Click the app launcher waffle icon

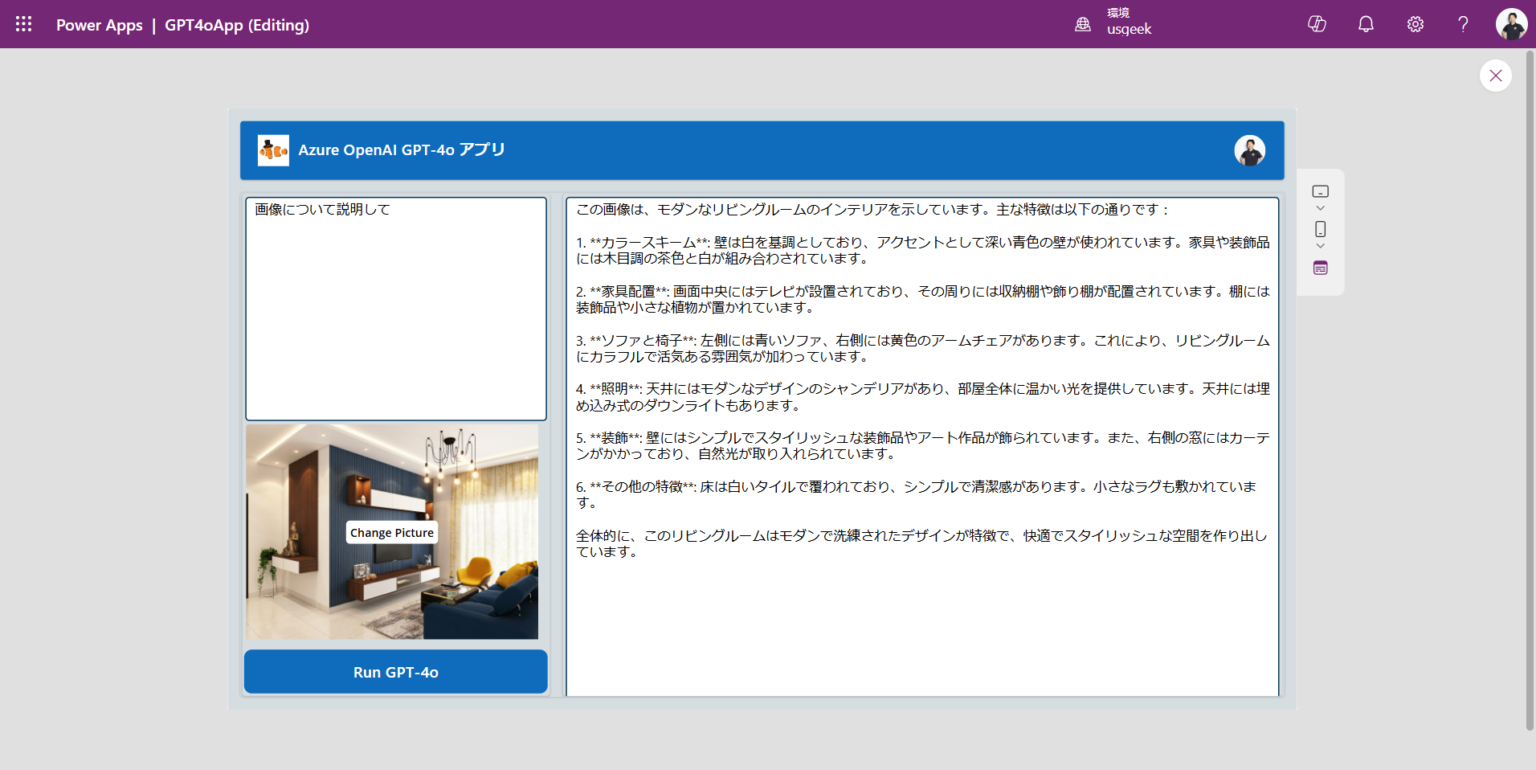tap(23, 23)
